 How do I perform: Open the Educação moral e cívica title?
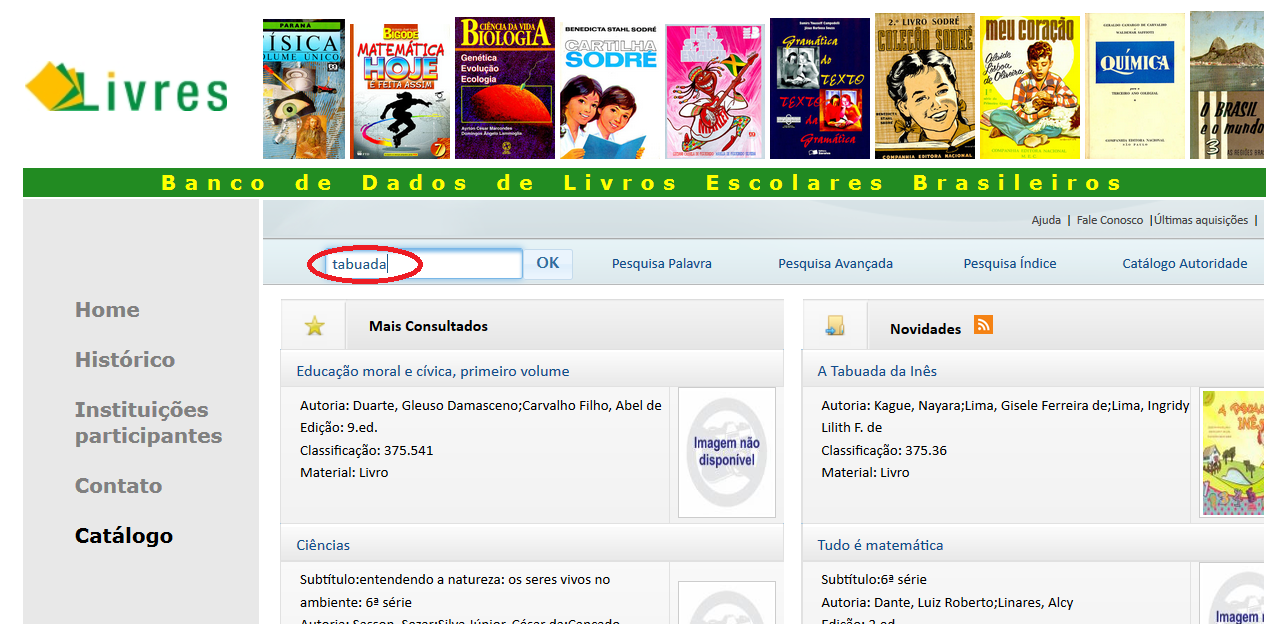(433, 371)
